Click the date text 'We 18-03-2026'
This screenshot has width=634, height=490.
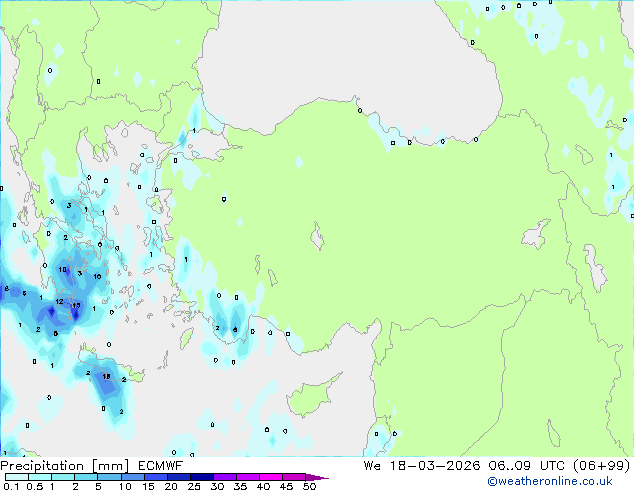click(422, 466)
